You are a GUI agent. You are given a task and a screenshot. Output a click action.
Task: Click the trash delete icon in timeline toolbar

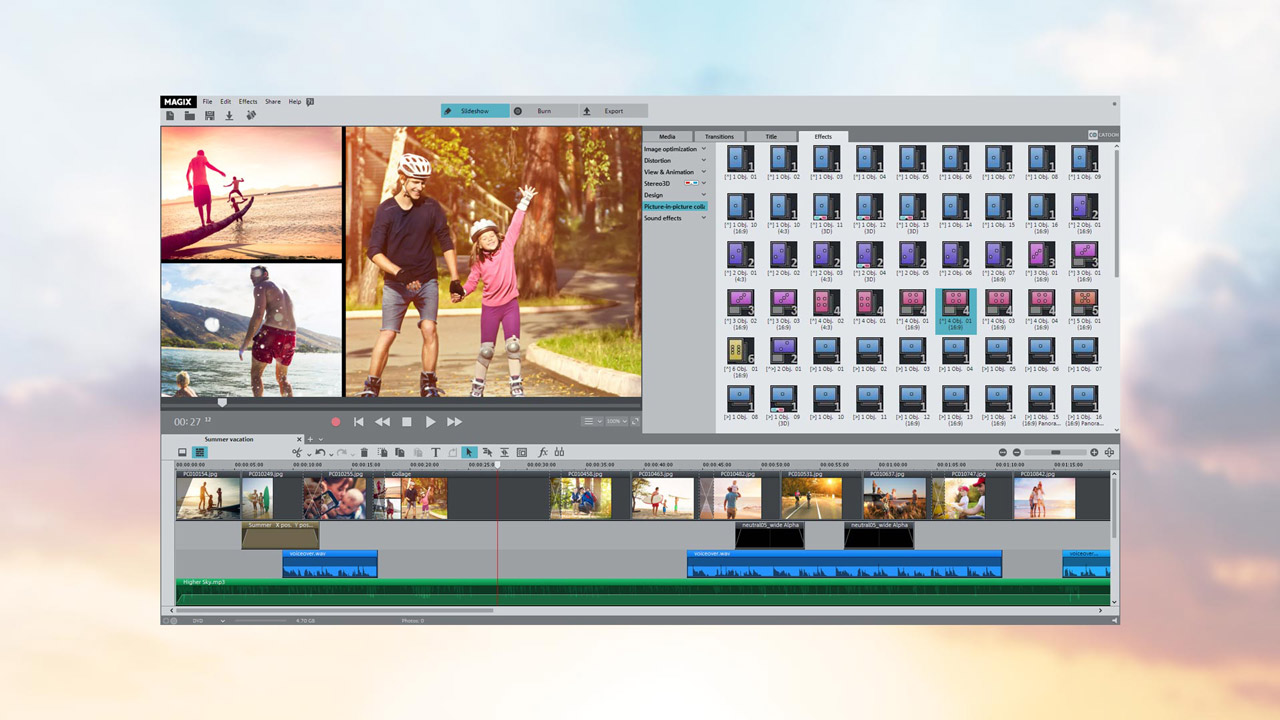pos(364,453)
